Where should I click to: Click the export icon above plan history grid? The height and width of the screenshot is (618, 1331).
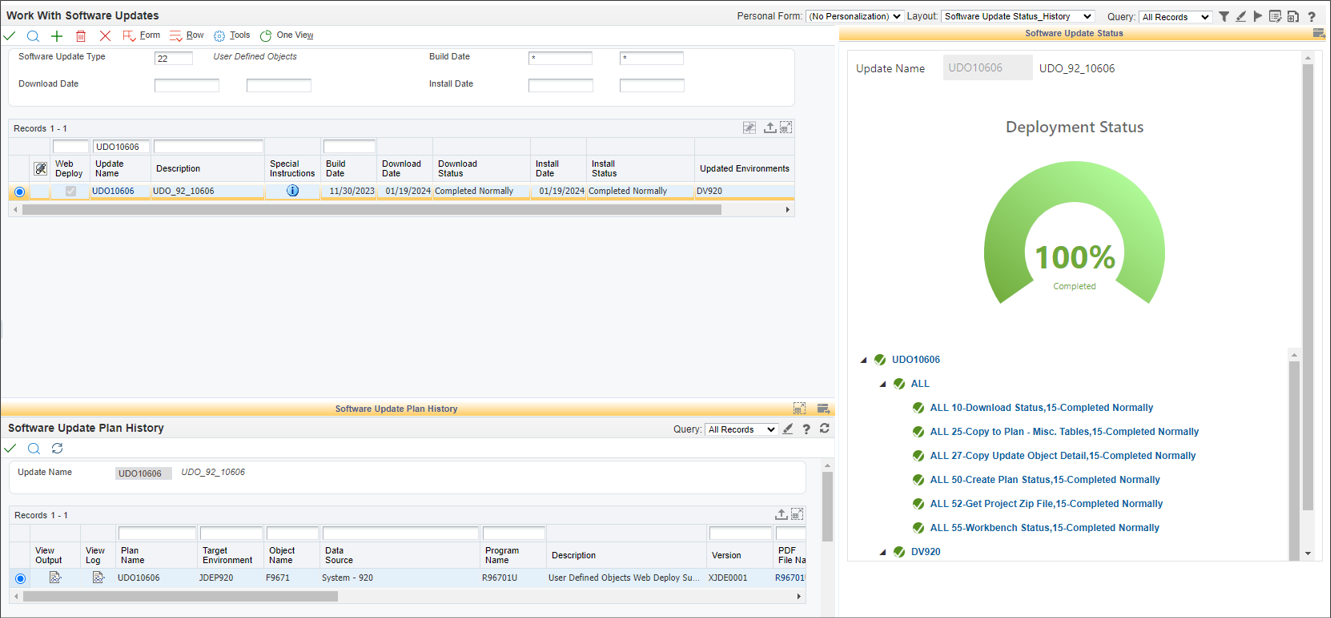pos(781,514)
